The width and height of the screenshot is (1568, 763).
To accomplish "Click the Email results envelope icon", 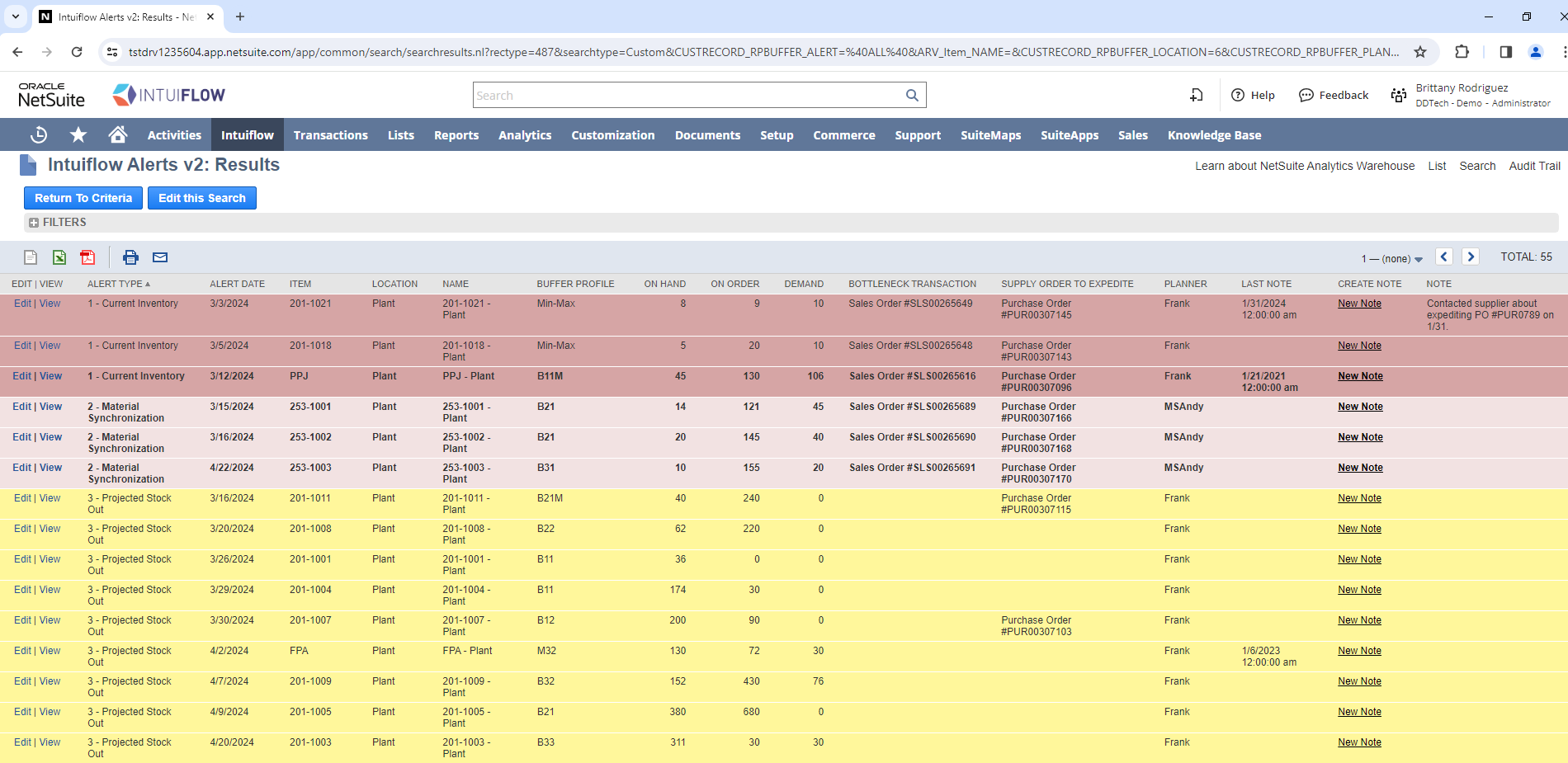I will tap(160, 257).
